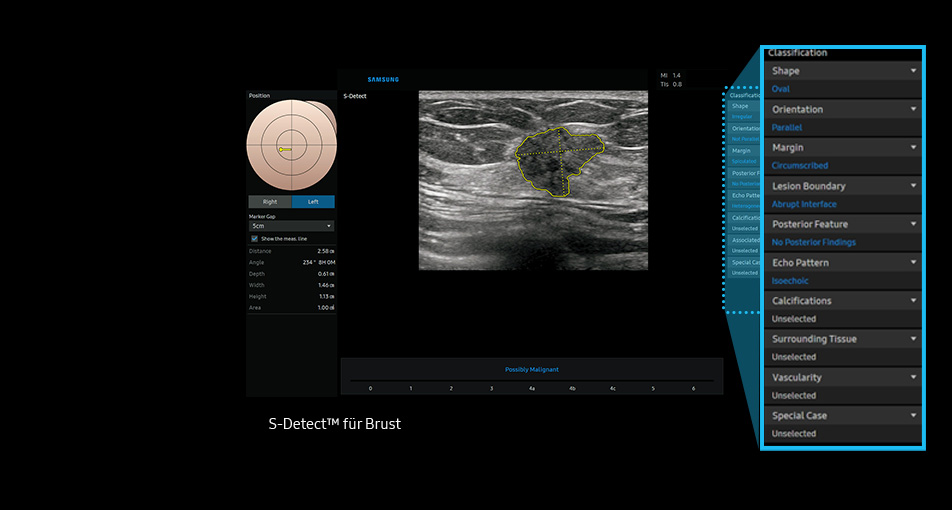Click the 'Isoechoic' echo pattern value

[x=790, y=280]
